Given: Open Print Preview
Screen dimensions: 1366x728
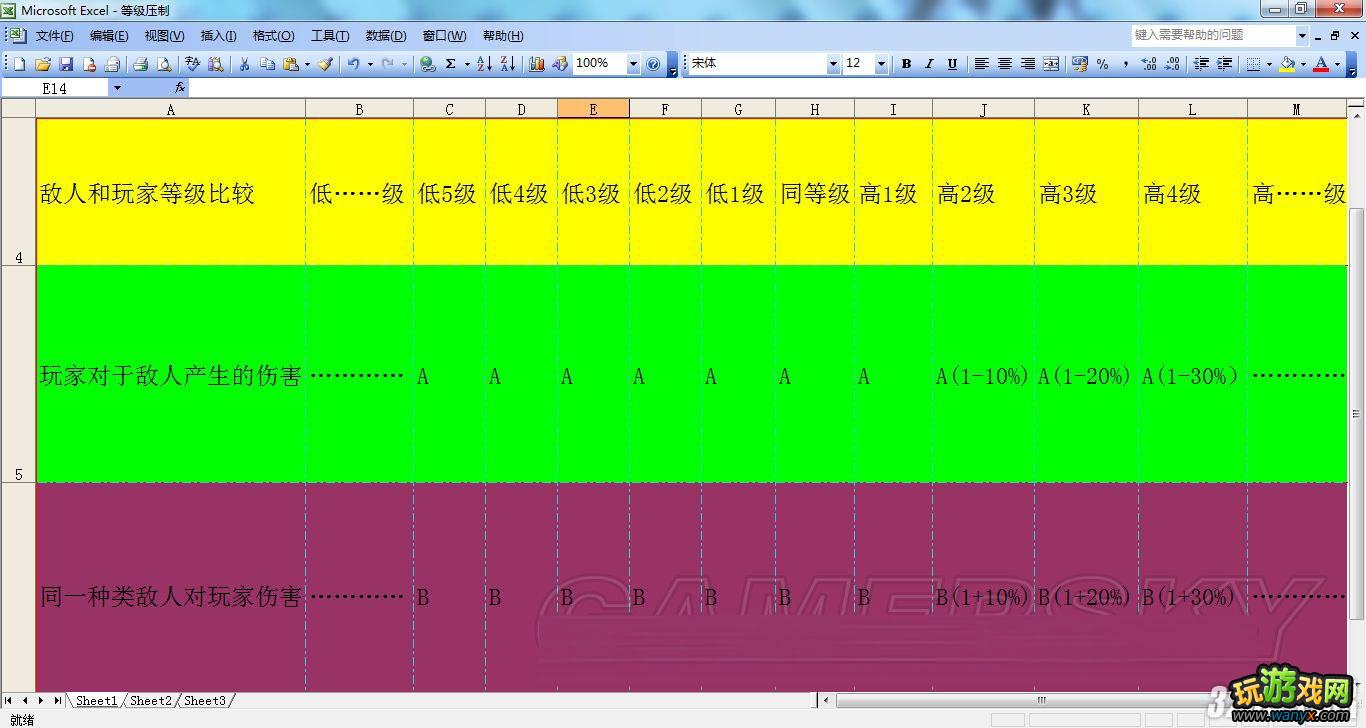Looking at the screenshot, I should click(x=164, y=64).
